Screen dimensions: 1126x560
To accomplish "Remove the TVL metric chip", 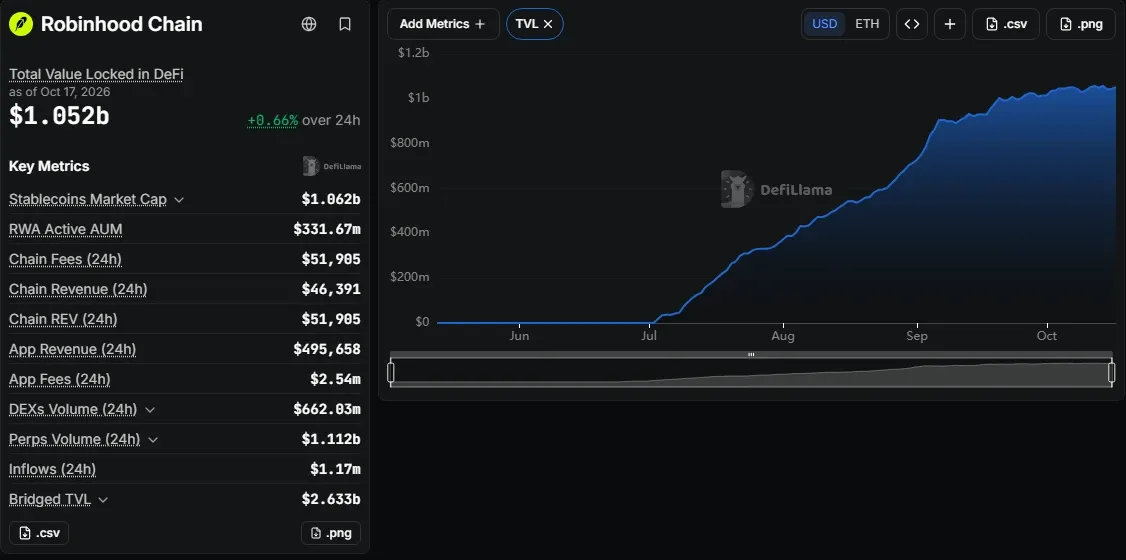I will pyautogui.click(x=548, y=24).
